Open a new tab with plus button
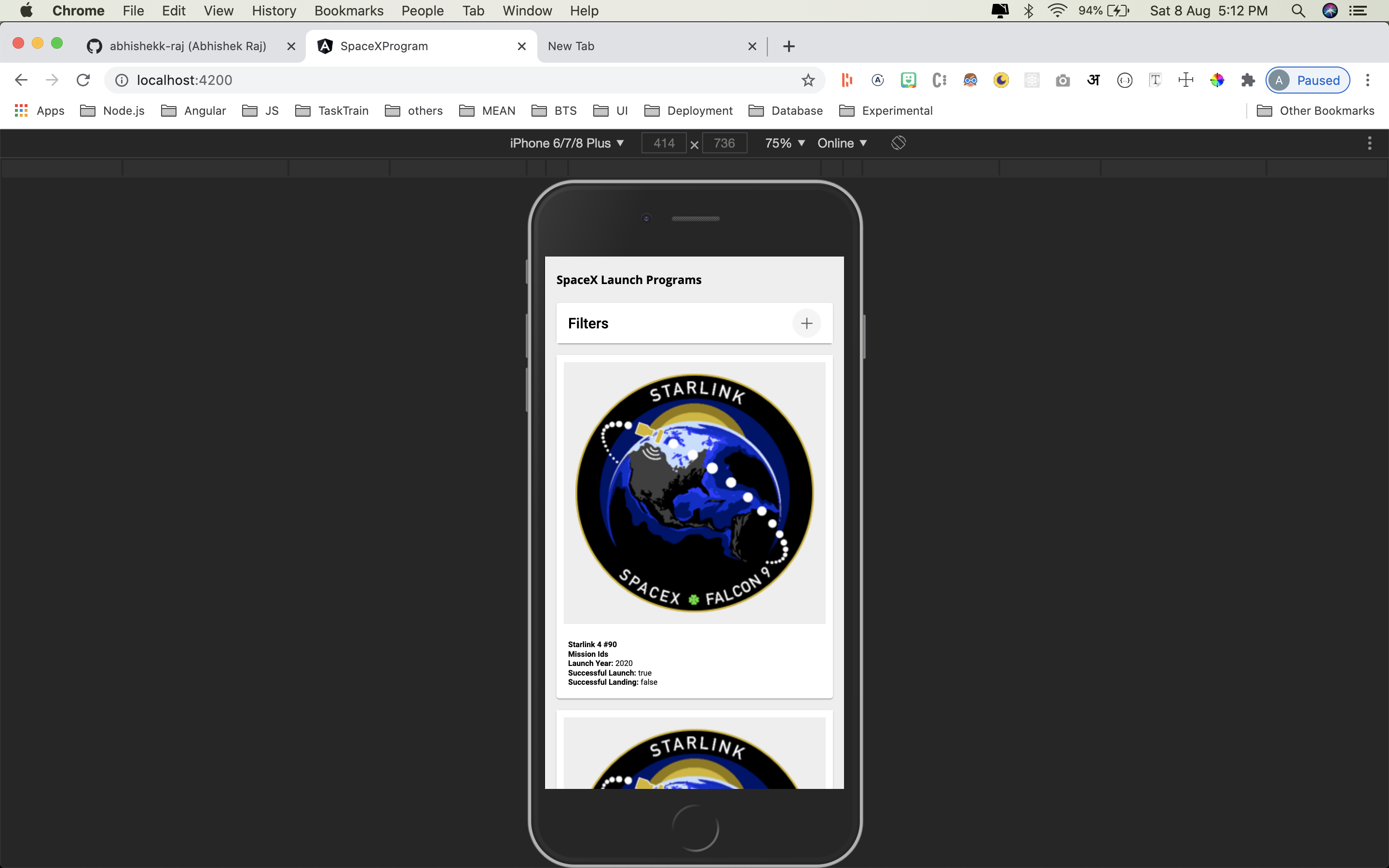This screenshot has width=1389, height=868. 789,46
